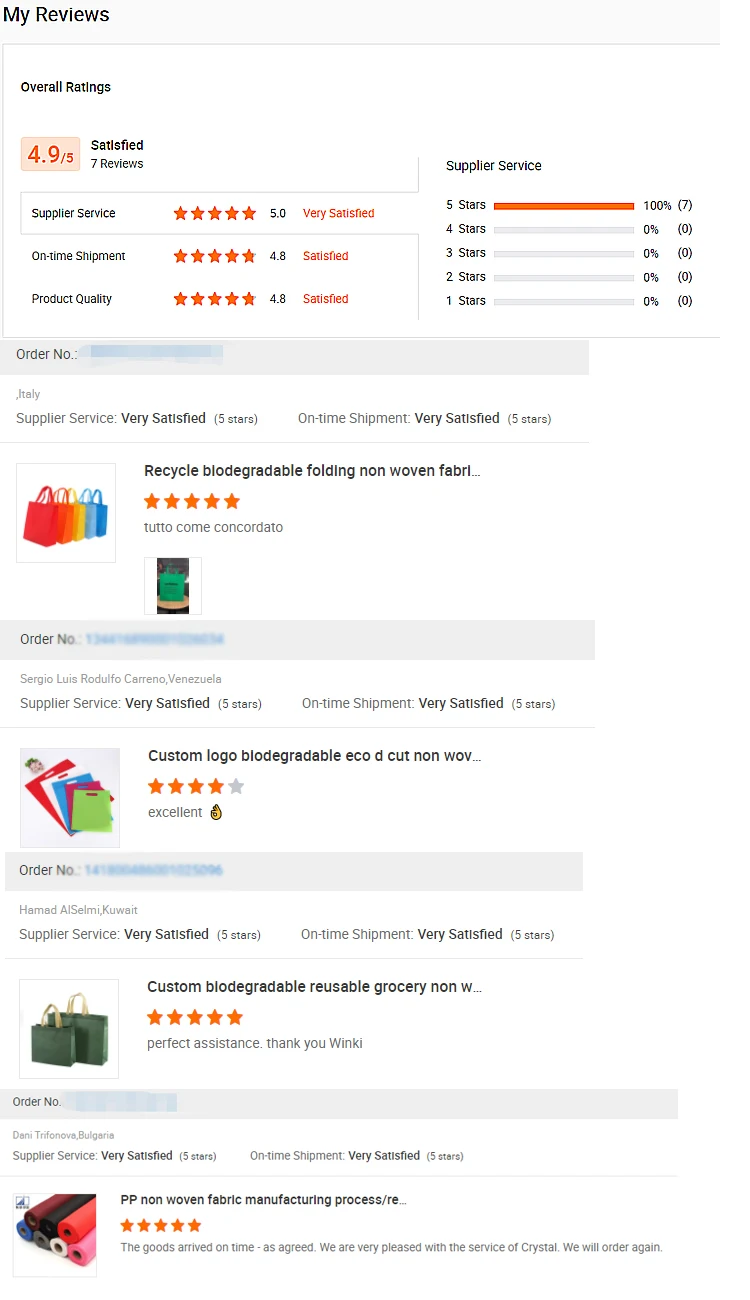Click the 5 Stars 100% rating bar

tap(564, 206)
